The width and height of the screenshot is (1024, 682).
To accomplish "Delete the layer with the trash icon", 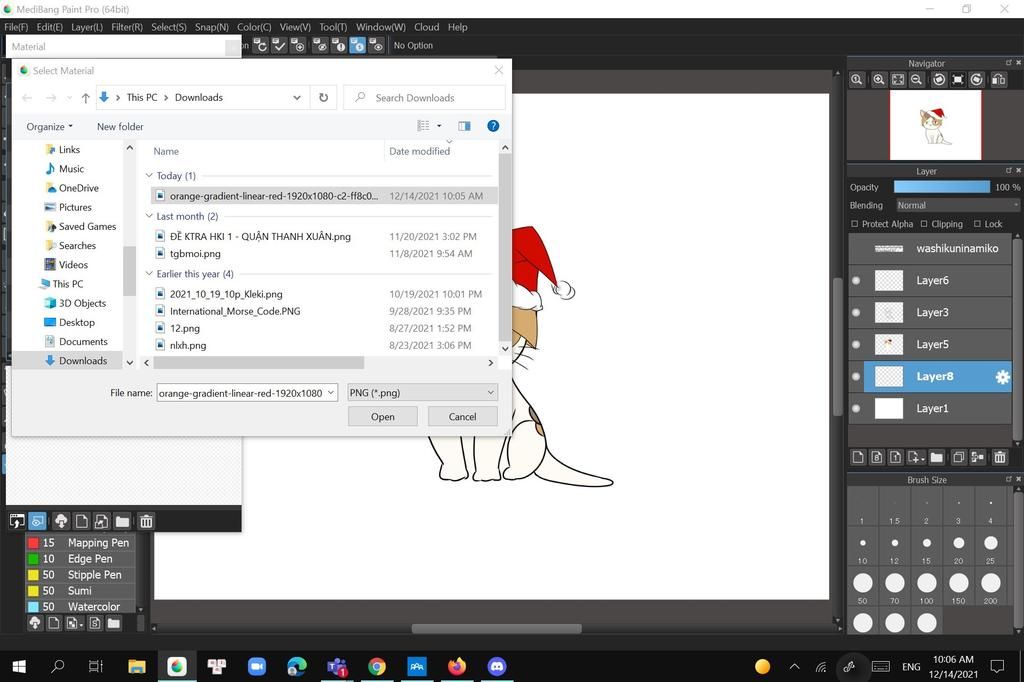I will click(1000, 457).
